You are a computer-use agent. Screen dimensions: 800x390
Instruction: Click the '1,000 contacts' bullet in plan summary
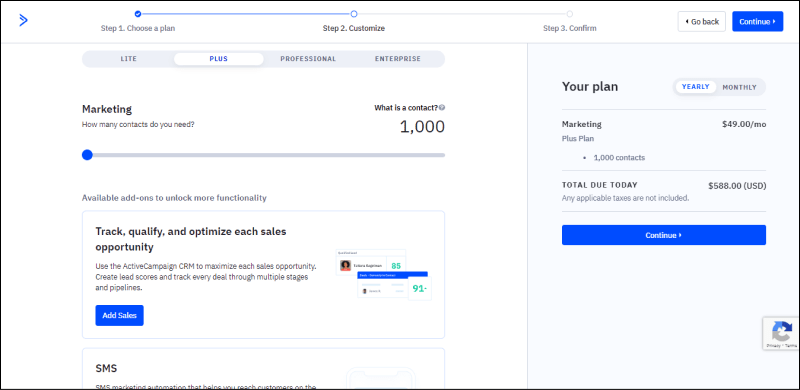619,158
